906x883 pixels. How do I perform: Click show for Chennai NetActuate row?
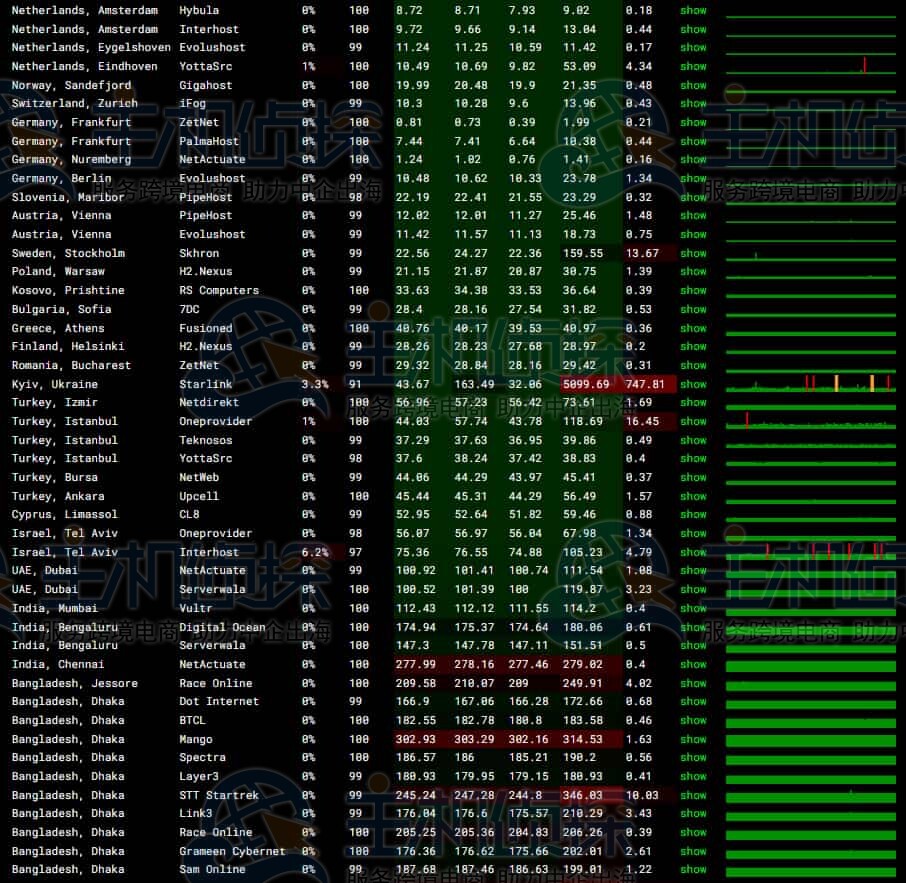point(693,665)
